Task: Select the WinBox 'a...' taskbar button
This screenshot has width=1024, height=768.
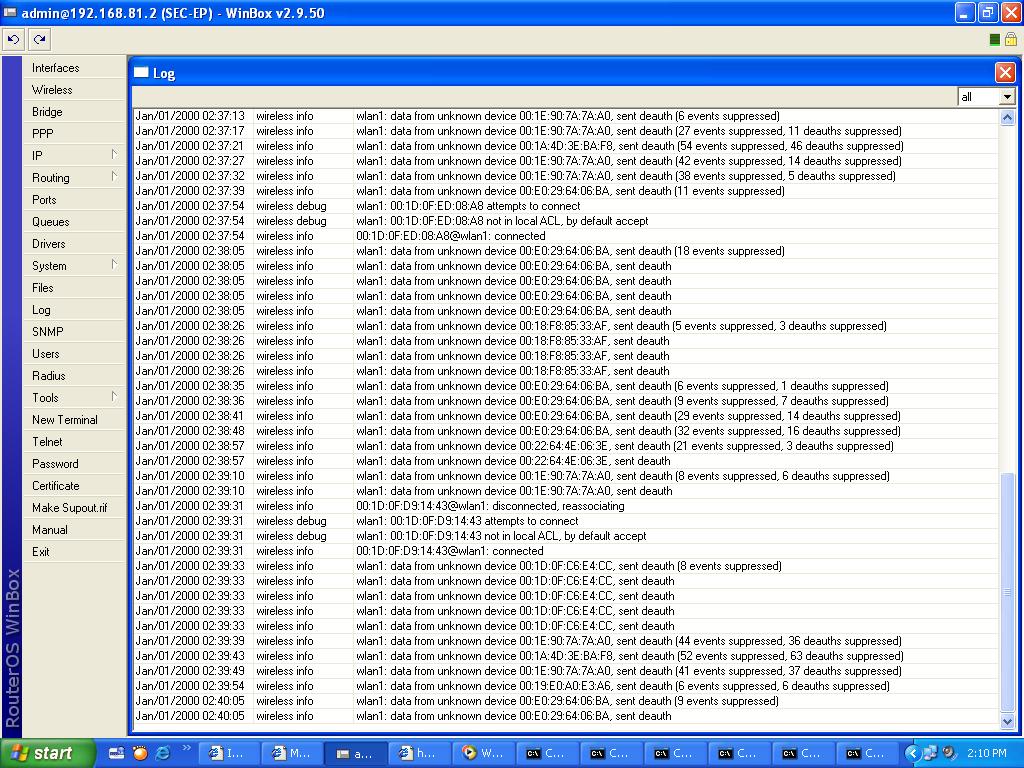Action: 356,753
